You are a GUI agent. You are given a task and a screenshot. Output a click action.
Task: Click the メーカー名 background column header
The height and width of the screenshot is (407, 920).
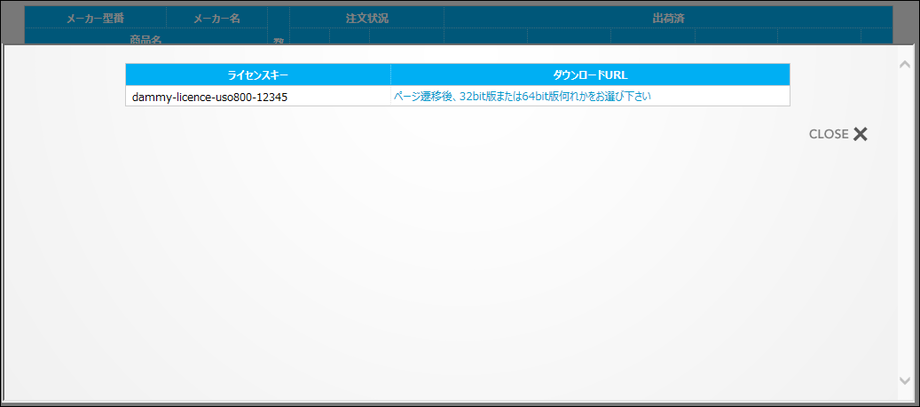tap(216, 19)
